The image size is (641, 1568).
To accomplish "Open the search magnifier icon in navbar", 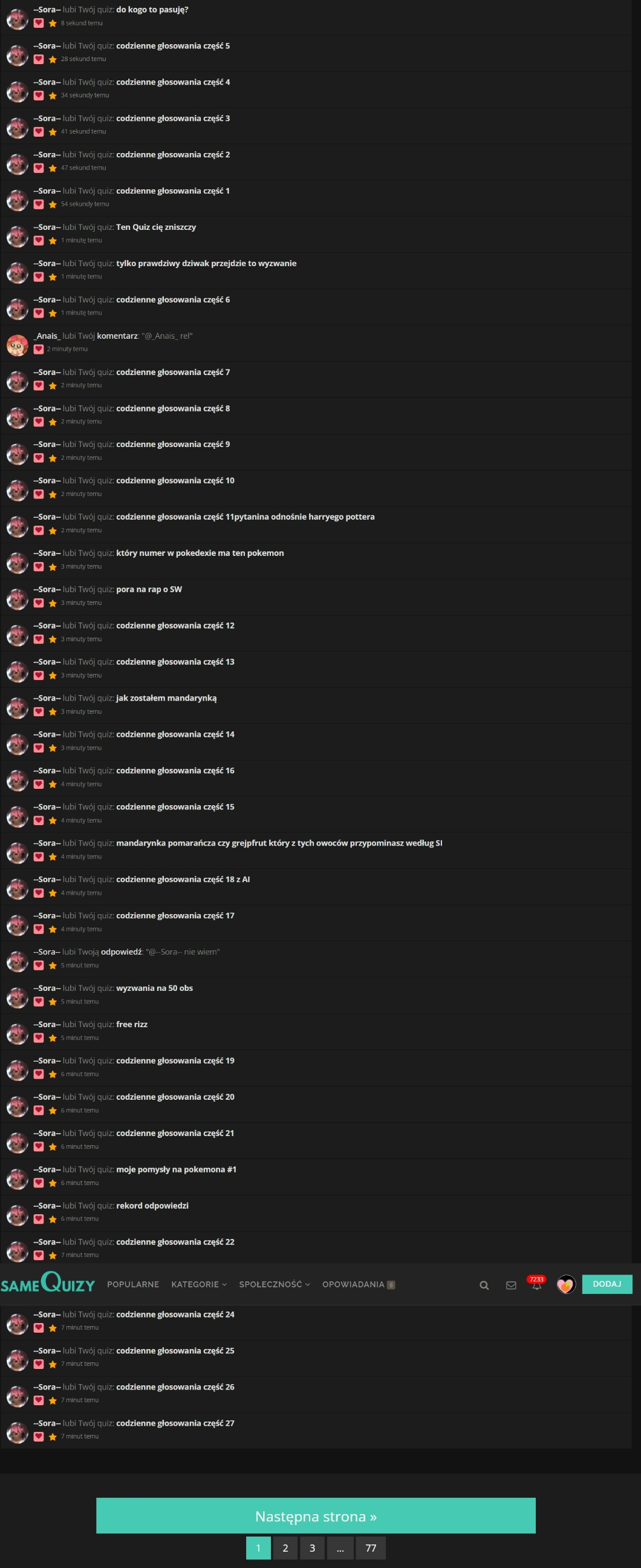I will (x=484, y=1285).
